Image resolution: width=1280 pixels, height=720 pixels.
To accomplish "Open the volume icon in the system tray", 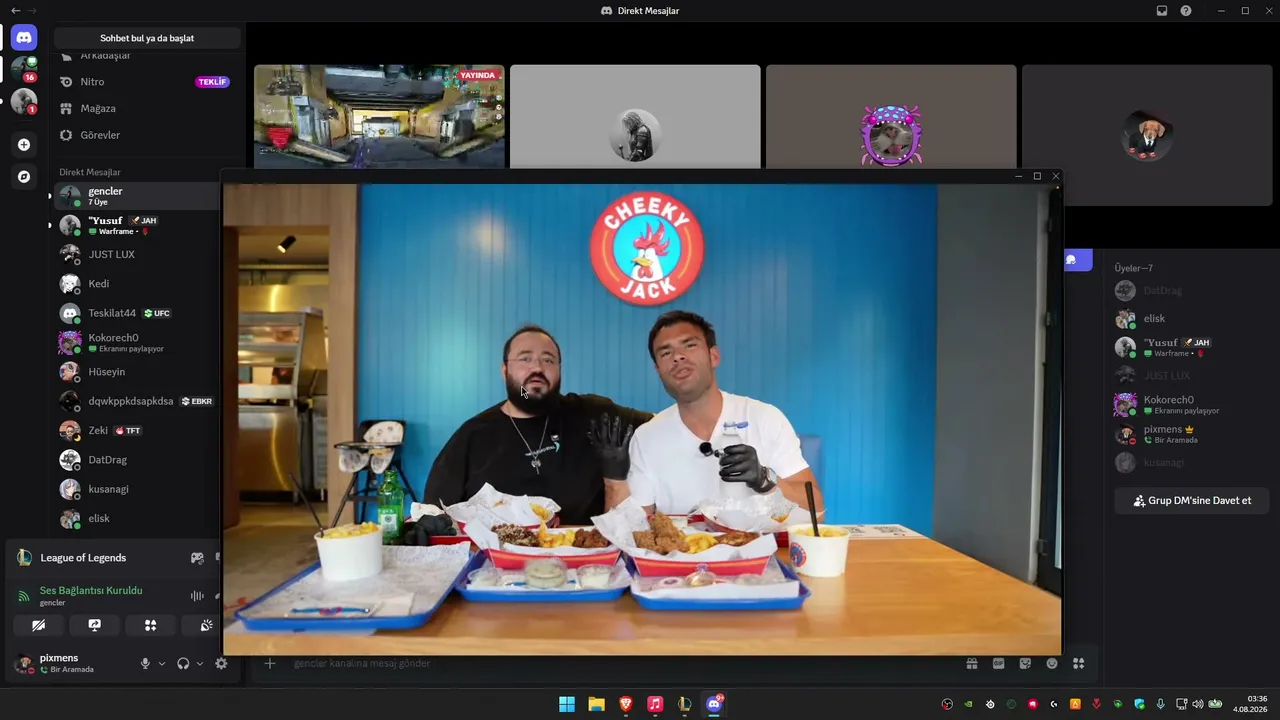I will [1198, 704].
